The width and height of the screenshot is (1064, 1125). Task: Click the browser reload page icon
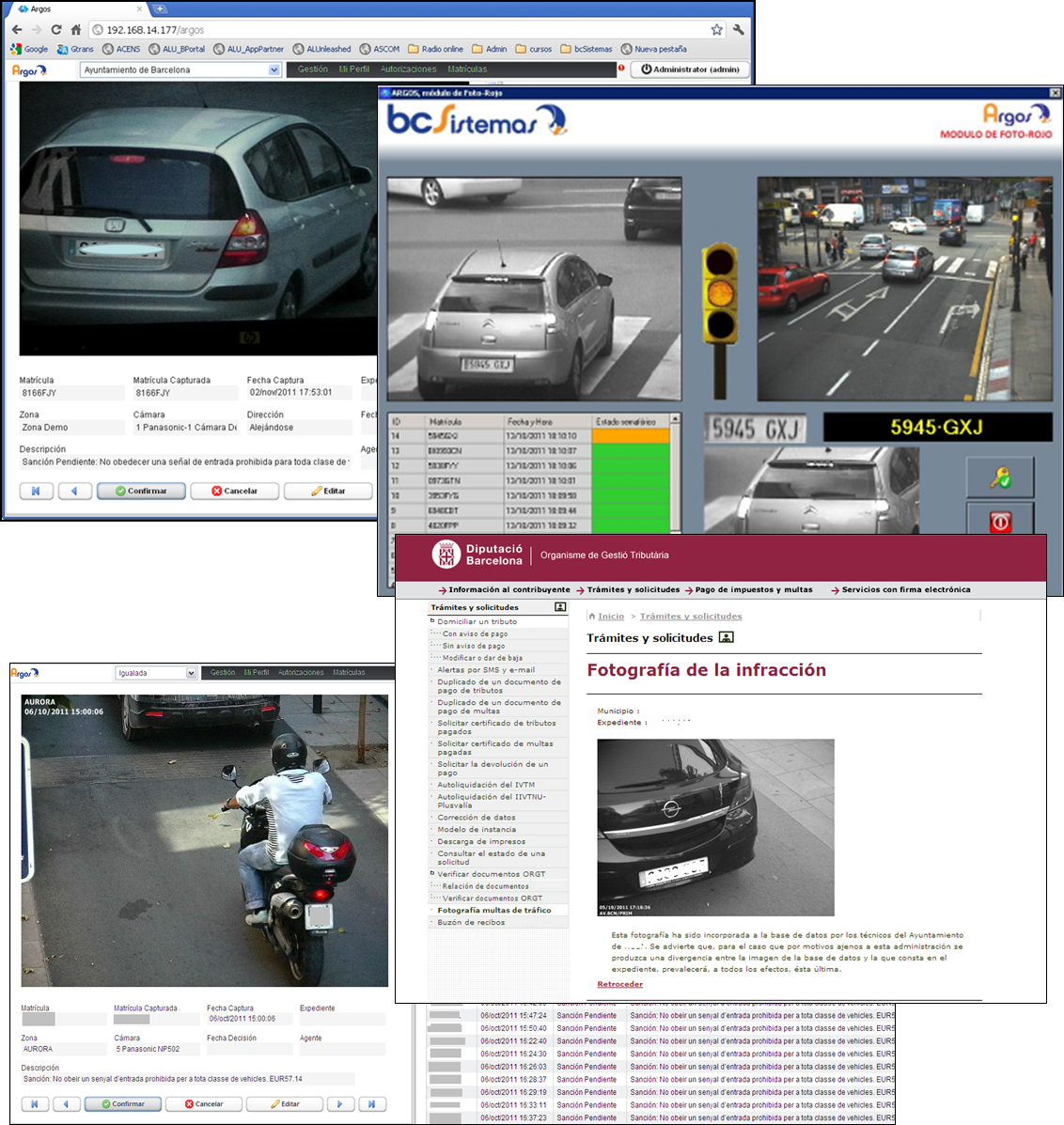pyautogui.click(x=56, y=30)
